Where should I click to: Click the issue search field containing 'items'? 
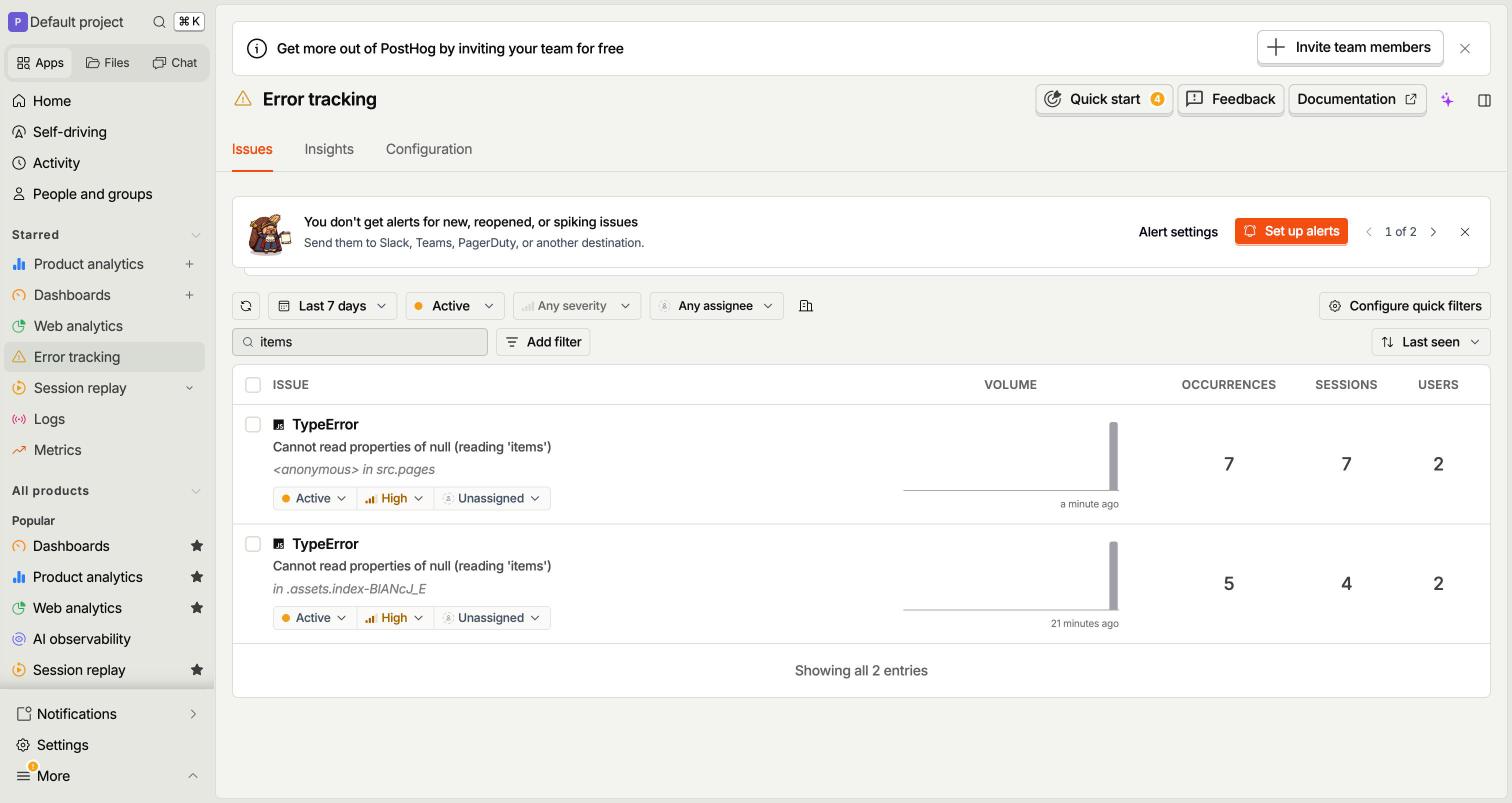[360, 342]
